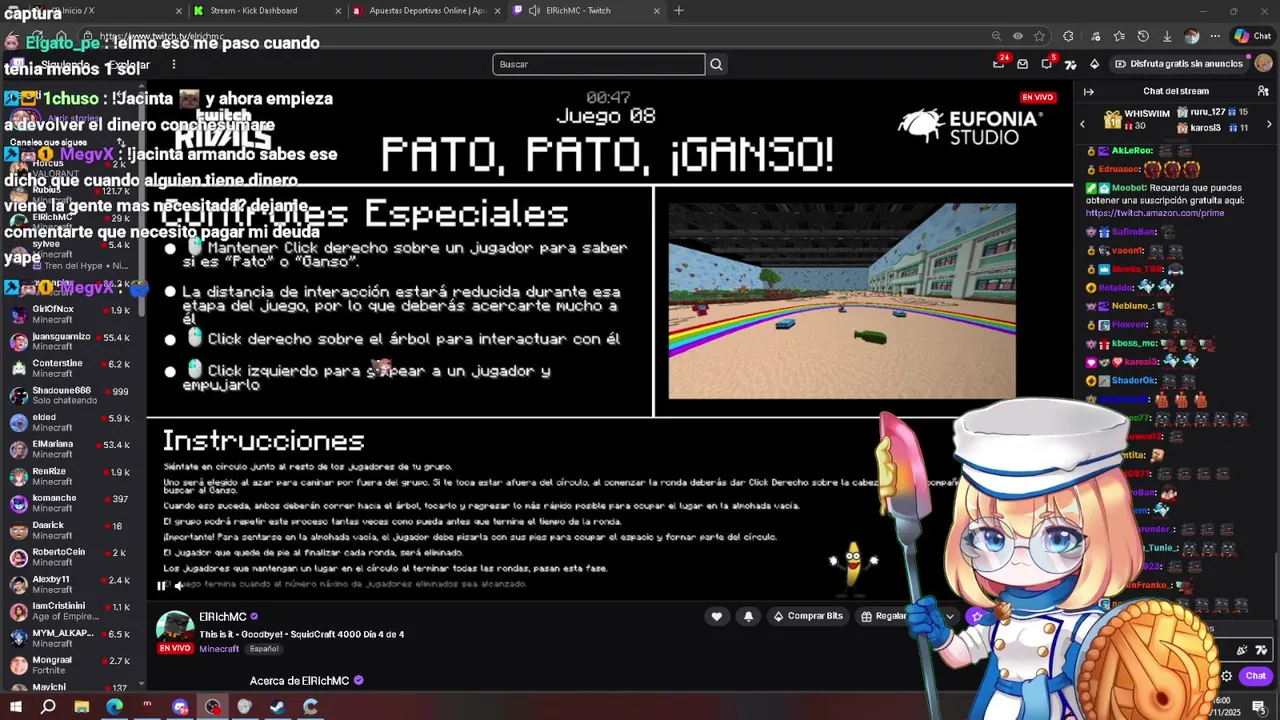The width and height of the screenshot is (1280, 720).
Task: Open the browser history icon
Action: tap(1143, 36)
